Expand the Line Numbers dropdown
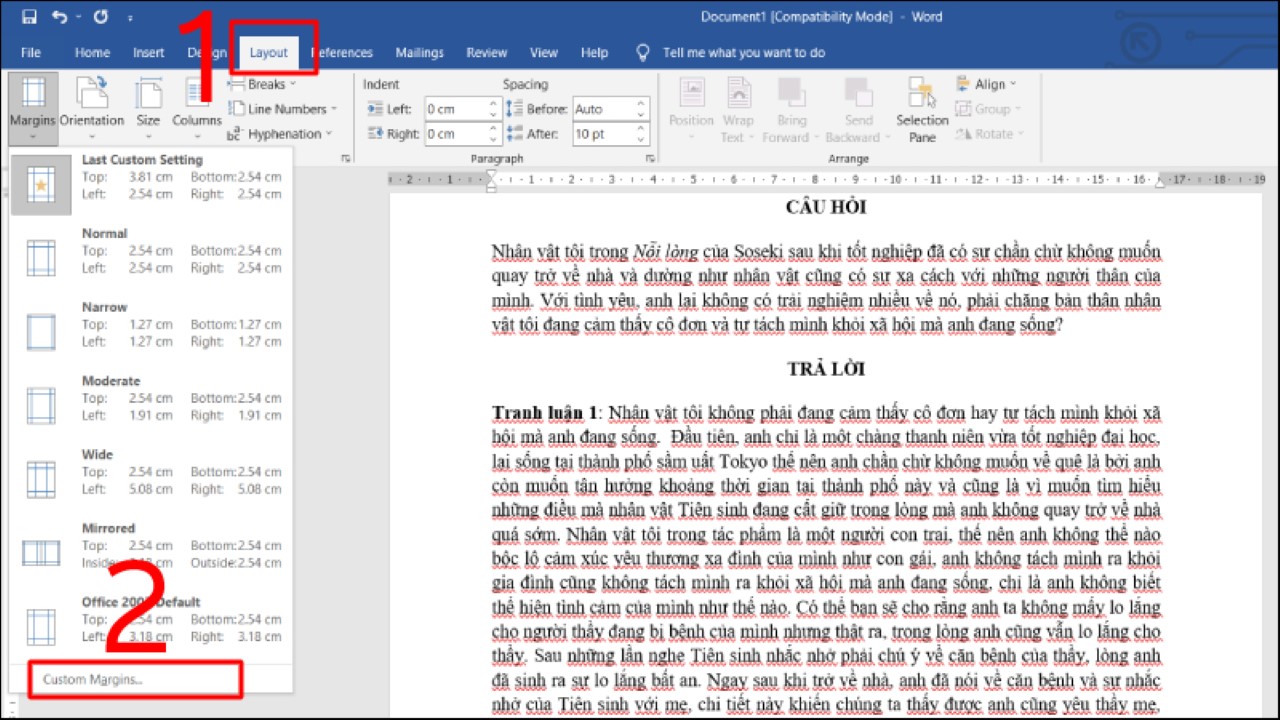The image size is (1280, 720). [285, 109]
